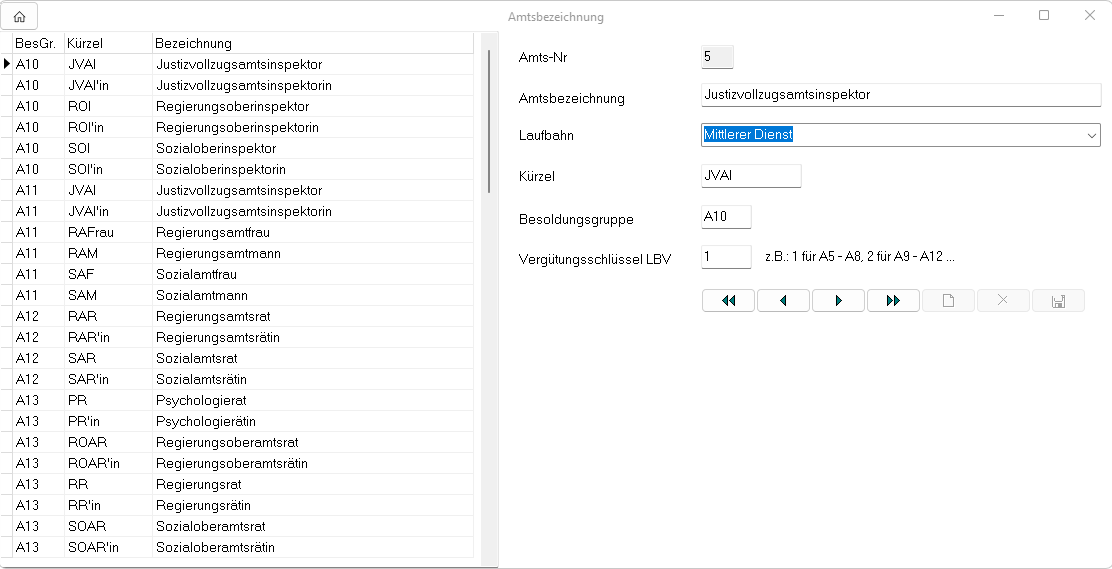Click the Vergütungsschlüssel LBV input field
This screenshot has height=569, width=1112.
tap(726, 257)
